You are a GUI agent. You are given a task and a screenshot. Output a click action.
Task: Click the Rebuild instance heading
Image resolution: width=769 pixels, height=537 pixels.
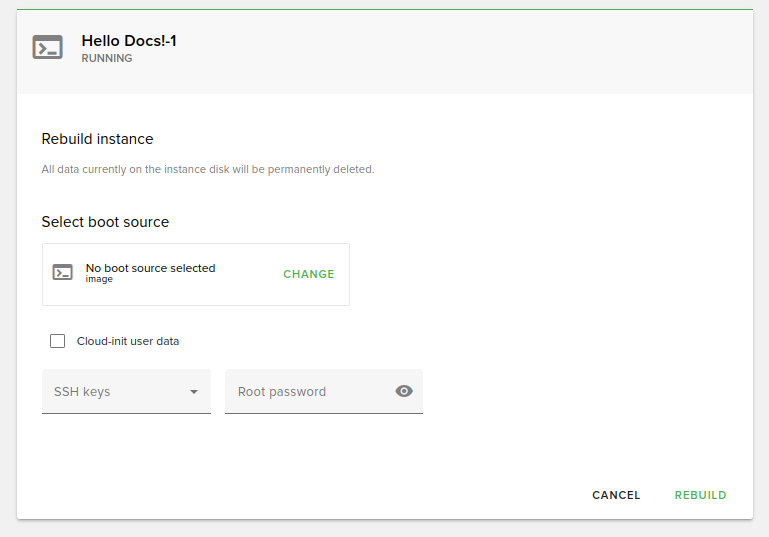coord(97,139)
